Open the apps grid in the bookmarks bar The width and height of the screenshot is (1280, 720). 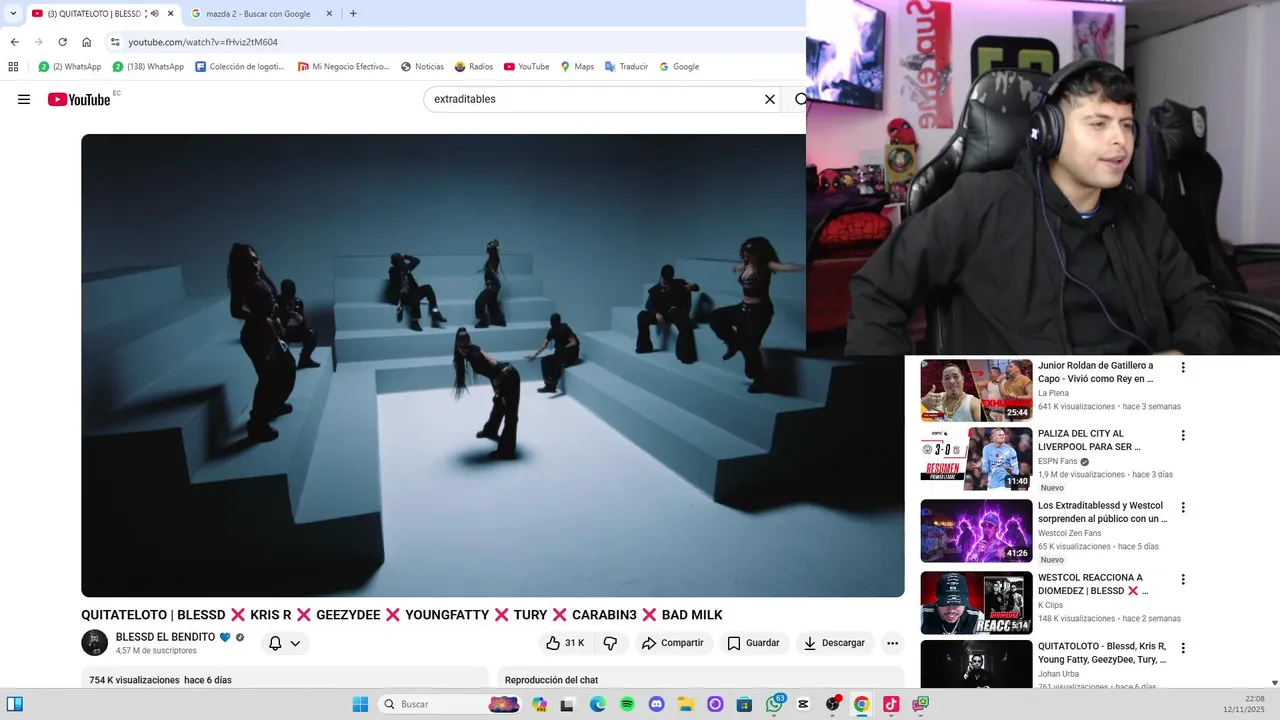pyautogui.click(x=13, y=67)
